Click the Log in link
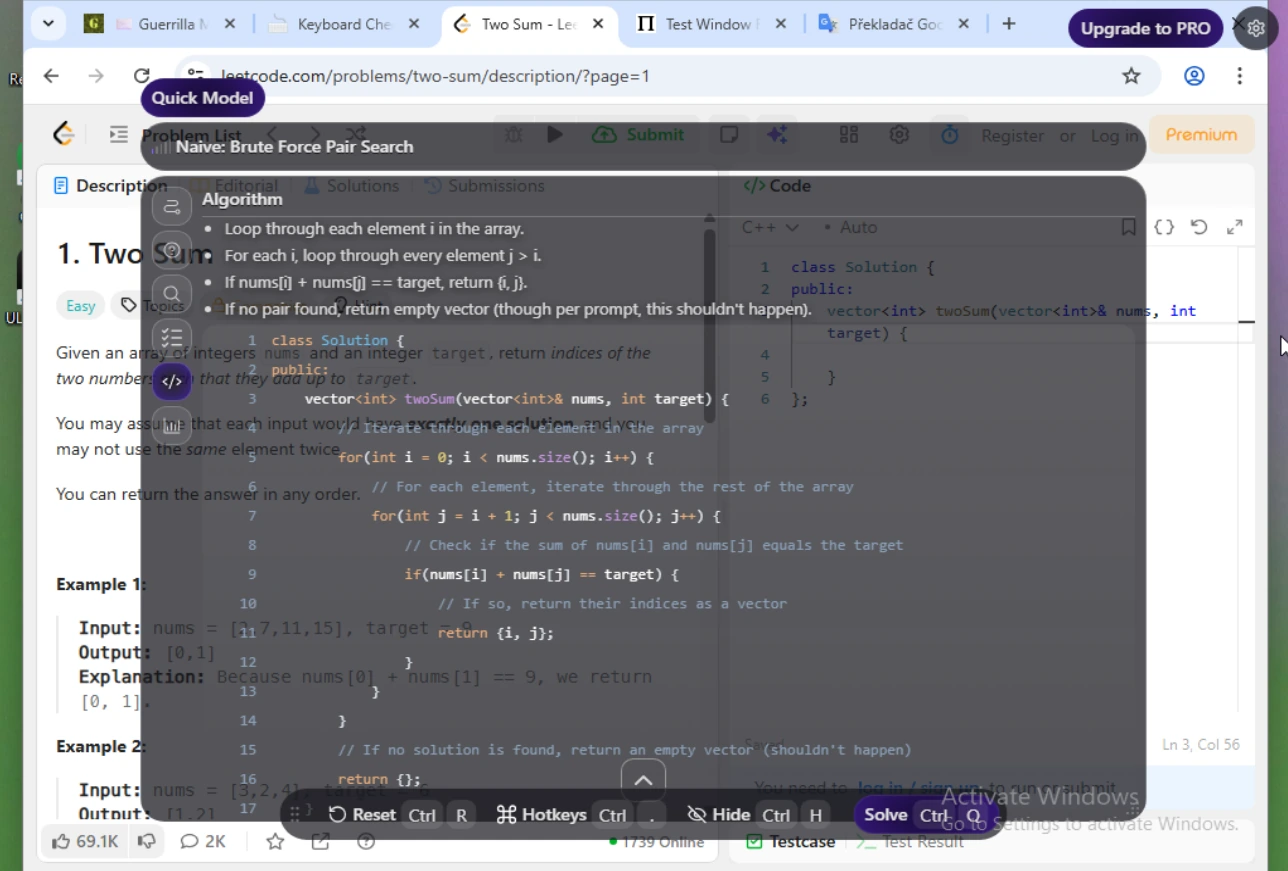 click(x=1114, y=135)
